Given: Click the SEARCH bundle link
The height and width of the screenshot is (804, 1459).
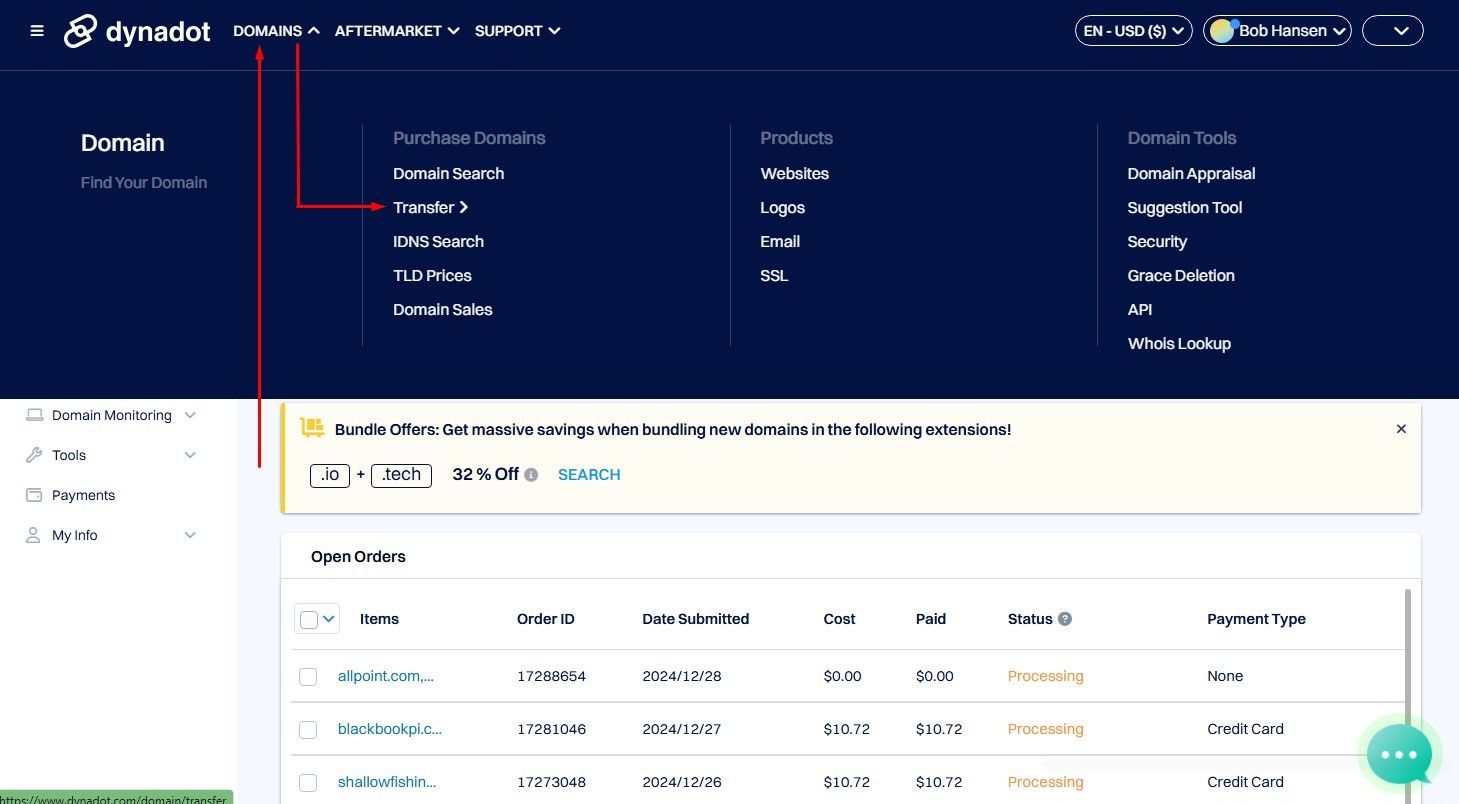Looking at the screenshot, I should [x=589, y=475].
